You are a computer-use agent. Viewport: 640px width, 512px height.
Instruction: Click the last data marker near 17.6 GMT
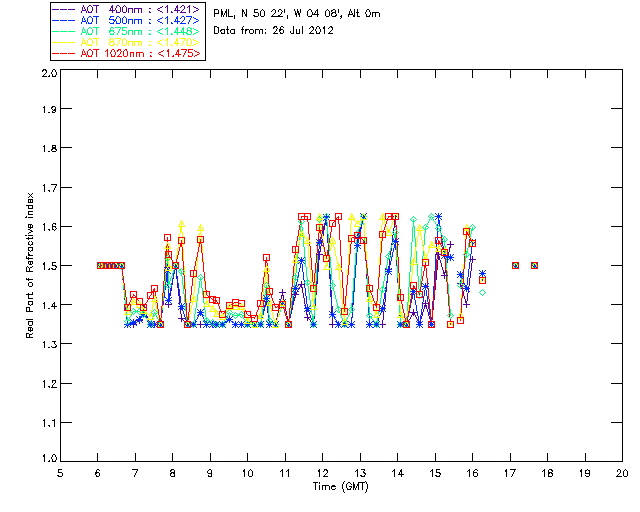click(x=535, y=265)
